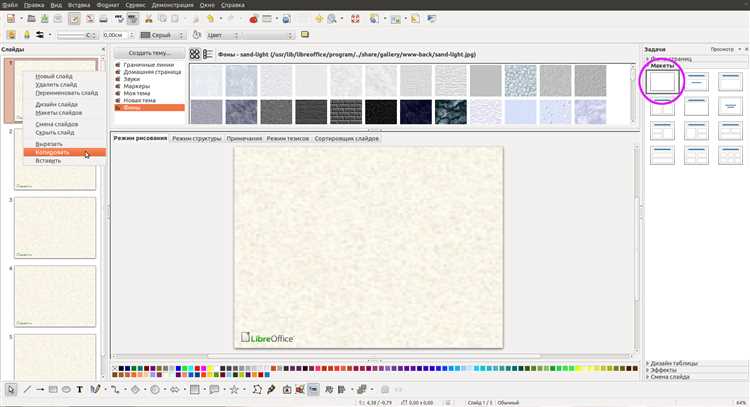Pick the yellow swatch in color bar
Viewport: 750px width, 407px height.
pyautogui.click(x=210, y=368)
